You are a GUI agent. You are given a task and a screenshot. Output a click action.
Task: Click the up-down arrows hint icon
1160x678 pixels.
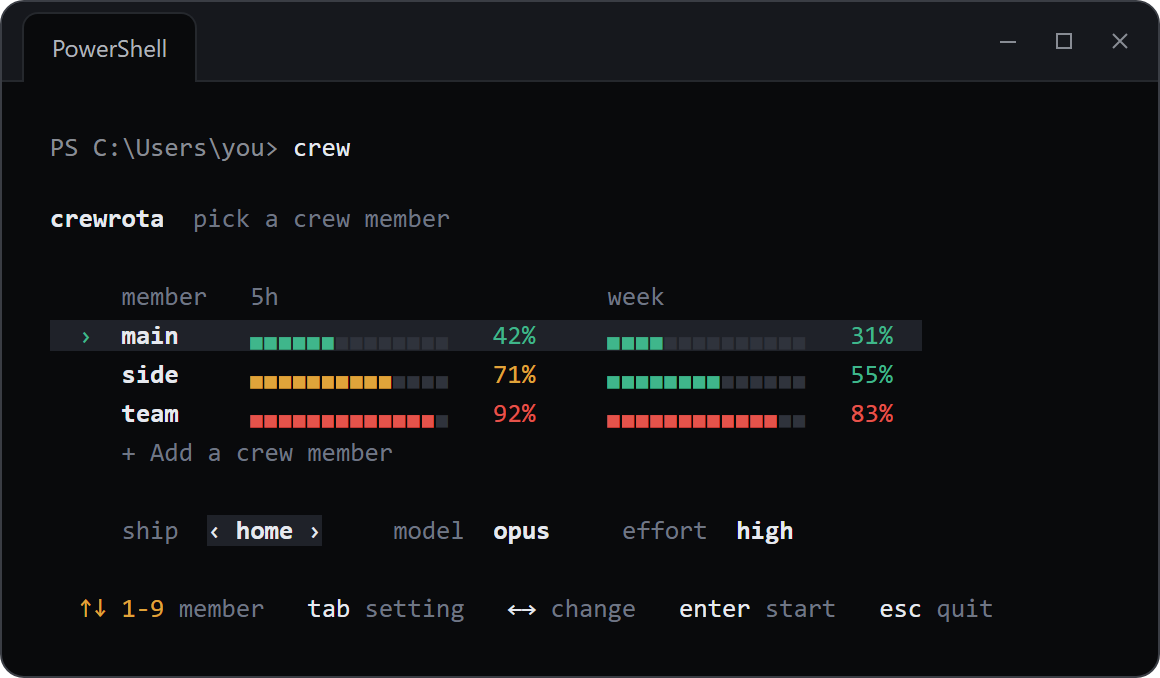tap(93, 608)
